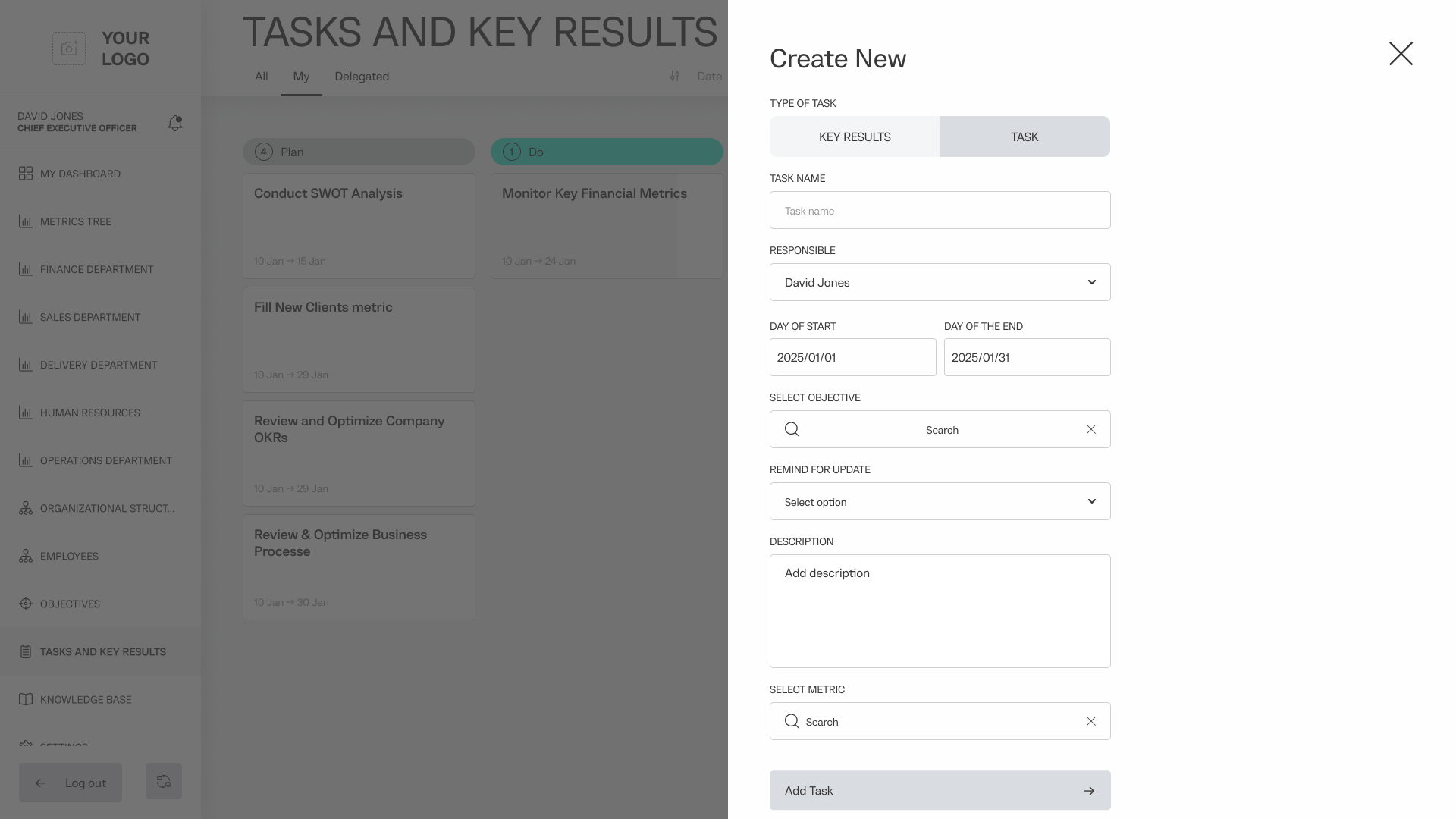Screen dimensions: 1456x819
Task: Click the swap icon beside Log out
Action: pos(164,781)
